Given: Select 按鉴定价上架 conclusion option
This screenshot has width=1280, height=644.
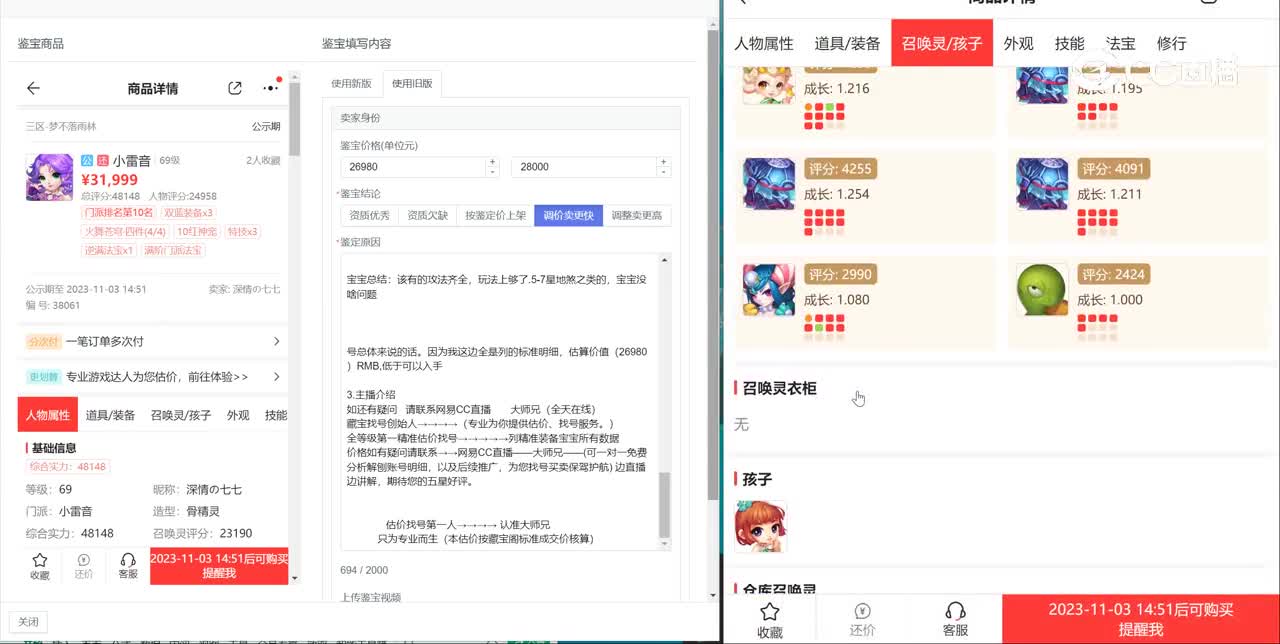Looking at the screenshot, I should tap(495, 215).
